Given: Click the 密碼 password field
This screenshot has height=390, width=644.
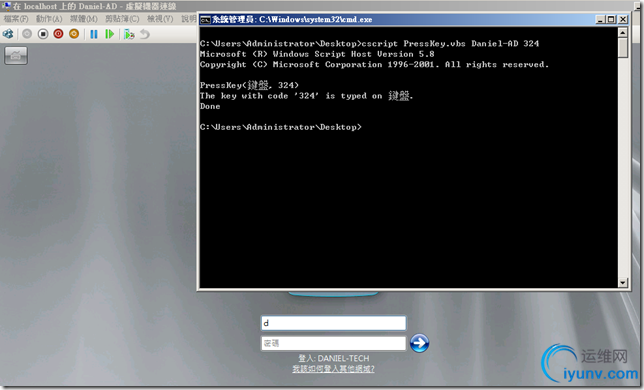Looking at the screenshot, I should coord(334,343).
